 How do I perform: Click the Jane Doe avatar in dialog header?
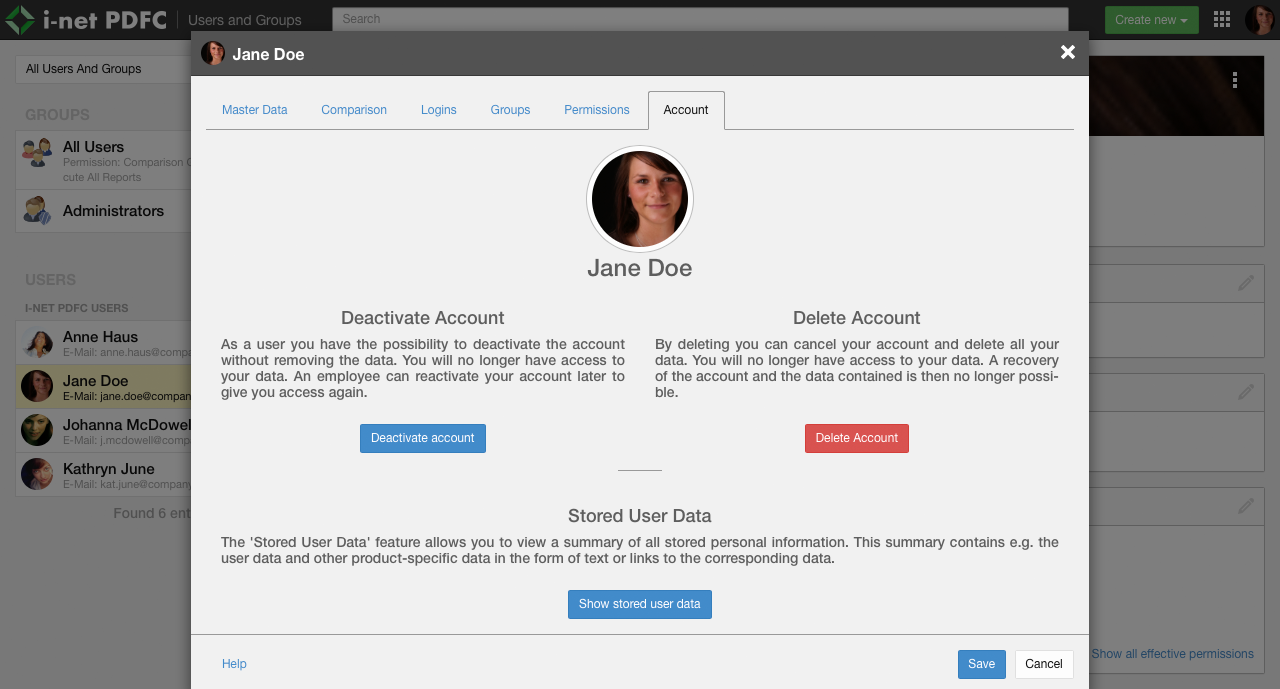pos(213,53)
